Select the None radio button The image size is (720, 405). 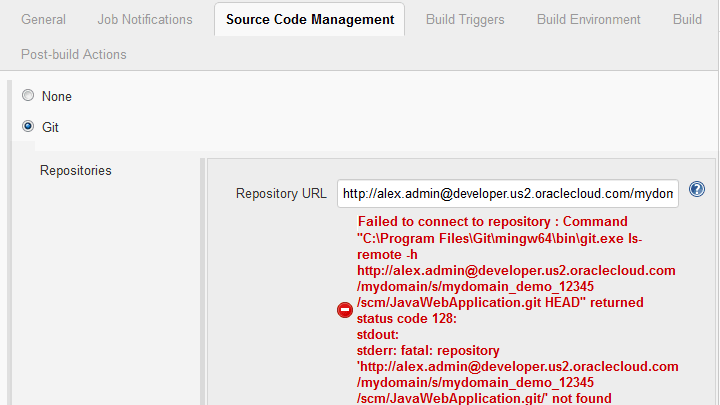coord(28,96)
